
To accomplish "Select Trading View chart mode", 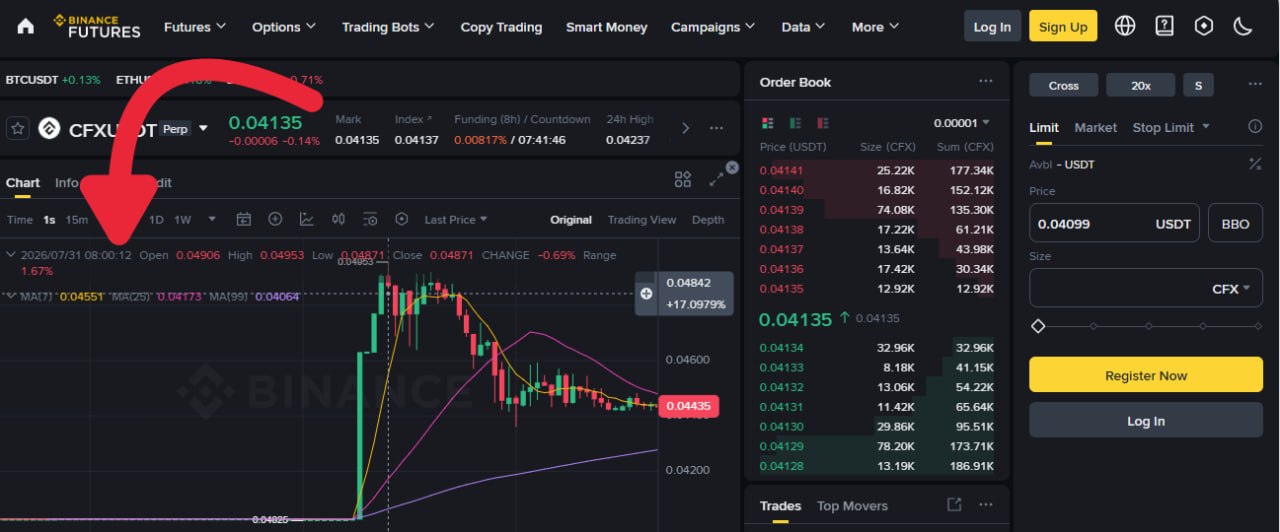I will click(x=642, y=220).
